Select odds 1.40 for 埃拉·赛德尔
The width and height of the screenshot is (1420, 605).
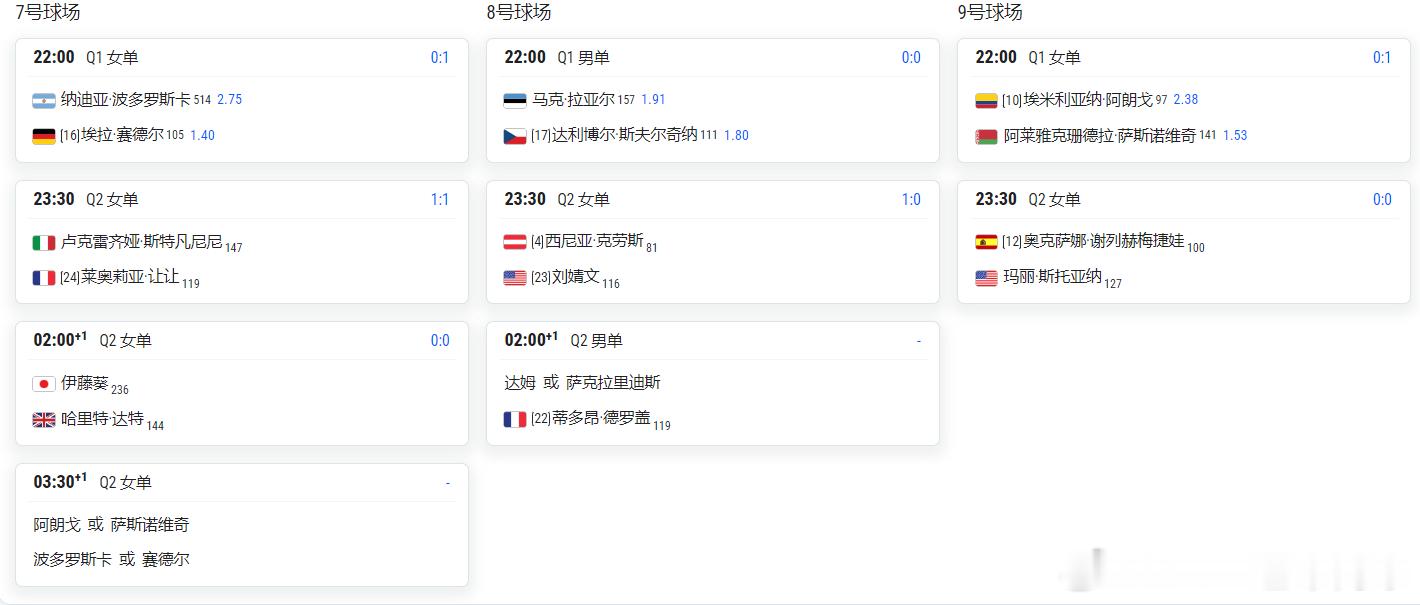tap(202, 135)
